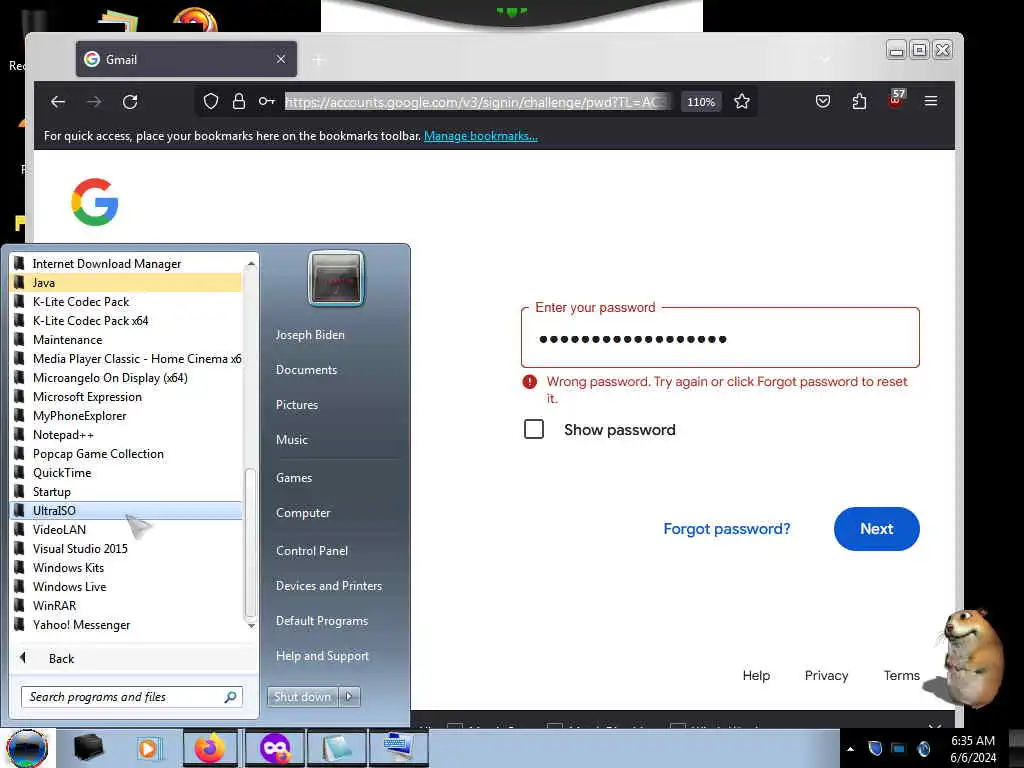Switch to Firefox on the taskbar
Image resolution: width=1024 pixels, height=768 pixels.
210,748
